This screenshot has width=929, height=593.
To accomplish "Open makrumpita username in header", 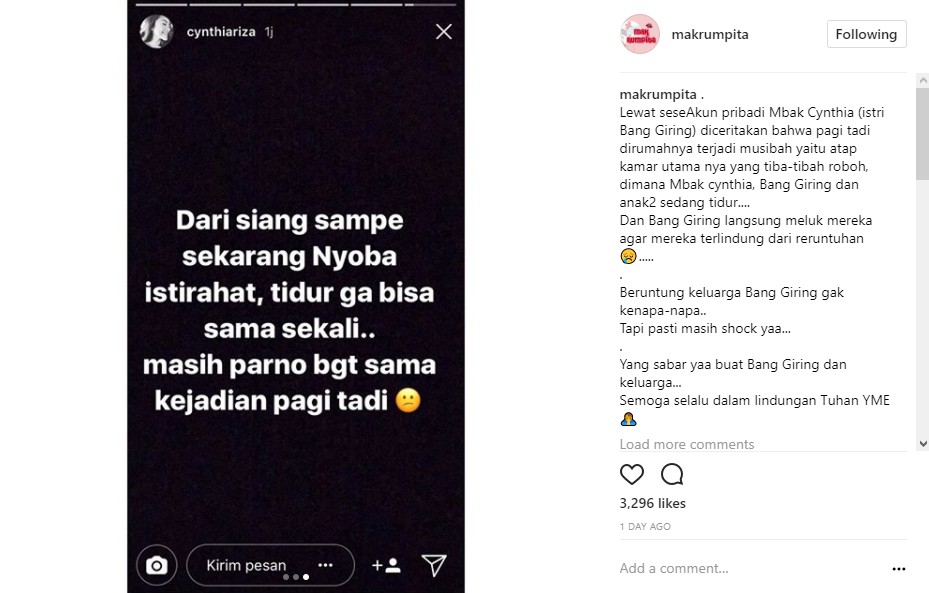I will click(x=710, y=34).
